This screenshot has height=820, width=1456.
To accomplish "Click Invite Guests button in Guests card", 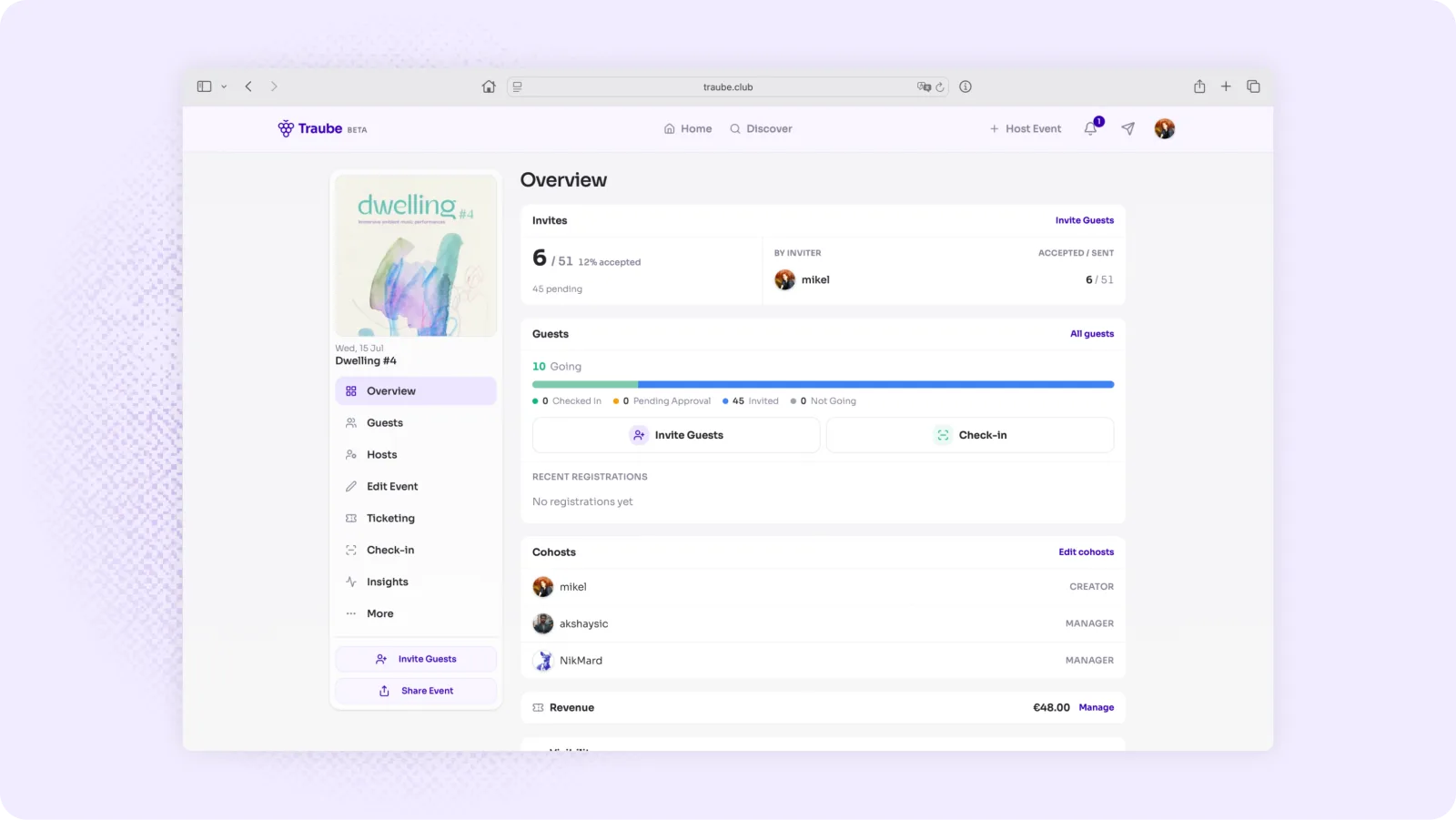I will click(x=676, y=435).
